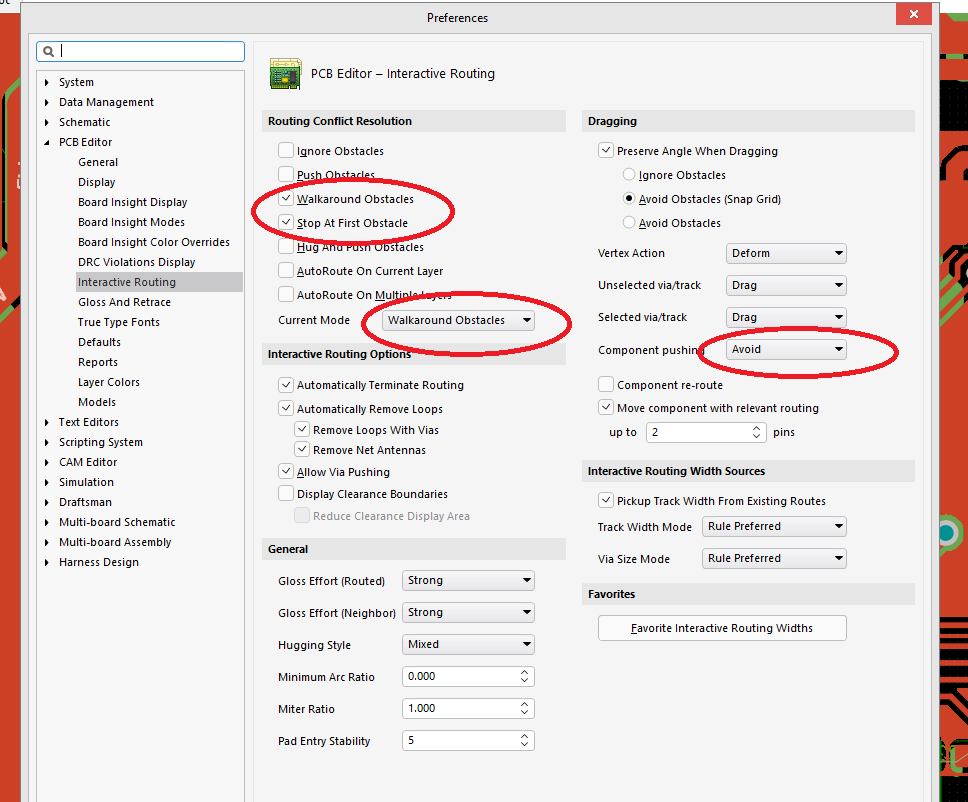This screenshot has width=968, height=802.
Task: Open Gloss Effort (Neighbor) dropdown
Action: tap(468, 612)
